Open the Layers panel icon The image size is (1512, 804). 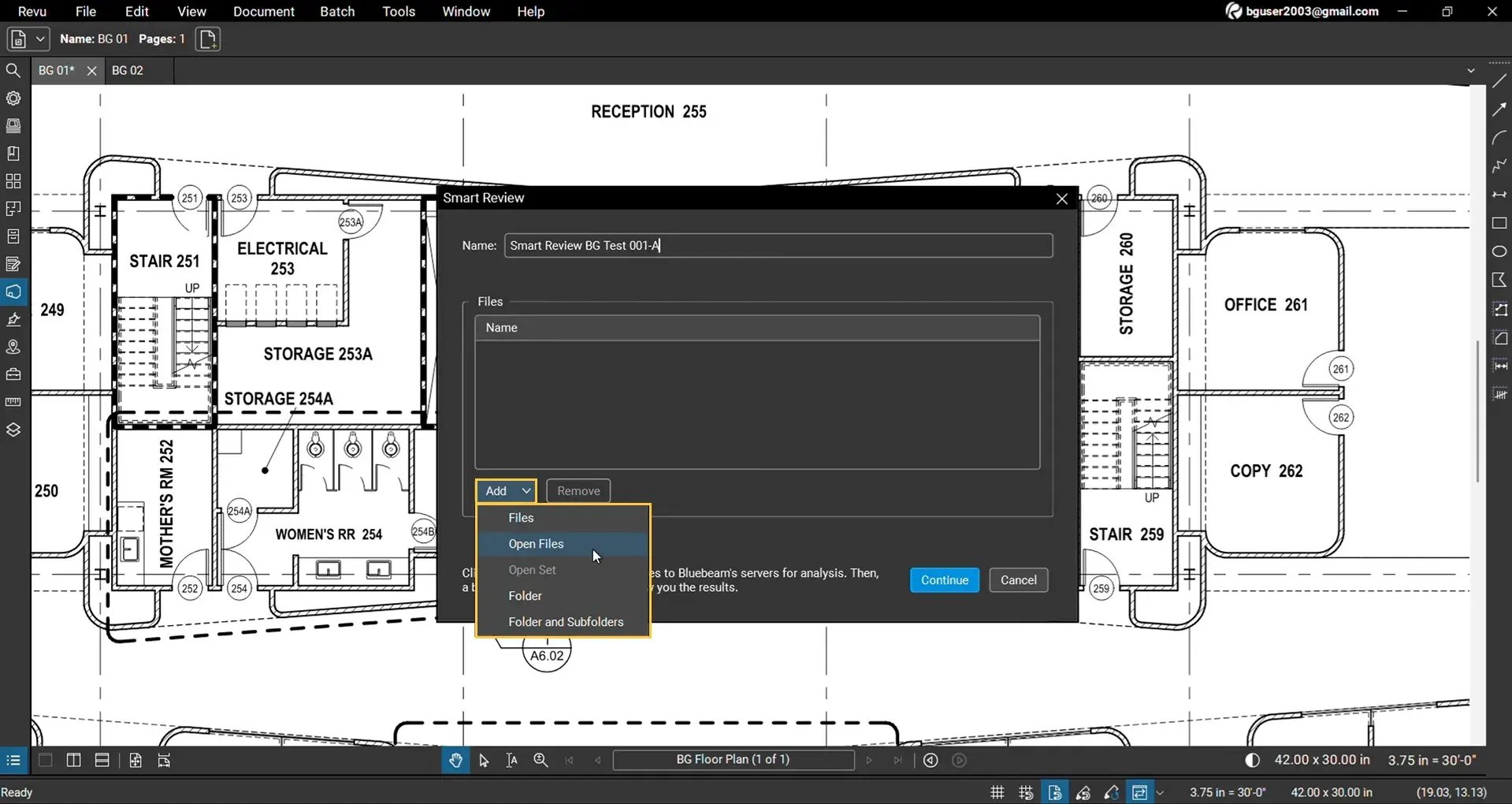(x=13, y=430)
